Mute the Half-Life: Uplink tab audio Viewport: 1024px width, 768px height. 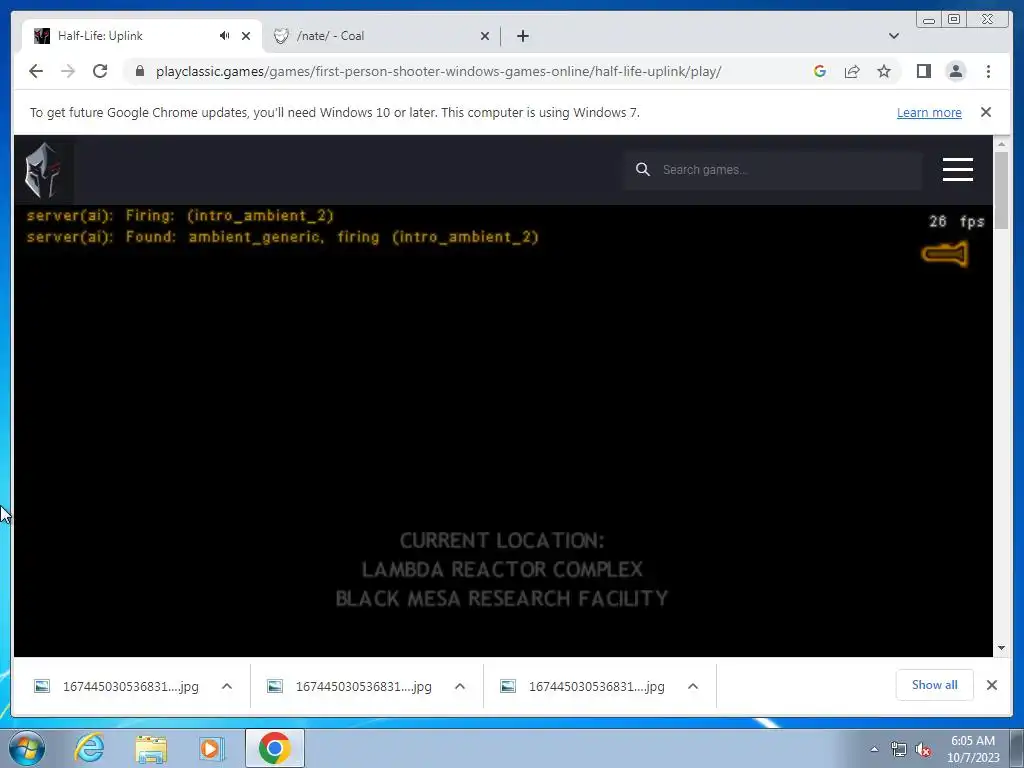pyautogui.click(x=225, y=36)
